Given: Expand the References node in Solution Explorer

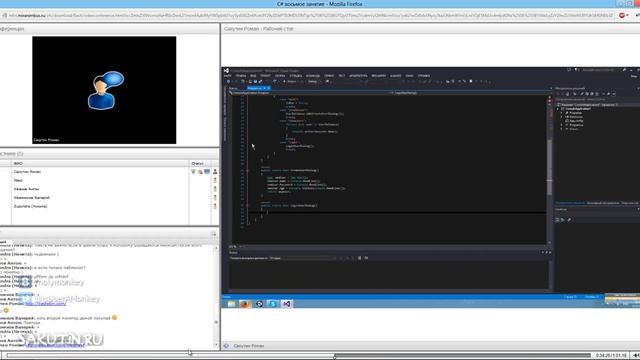Looking at the screenshot, I should [x=562, y=117].
